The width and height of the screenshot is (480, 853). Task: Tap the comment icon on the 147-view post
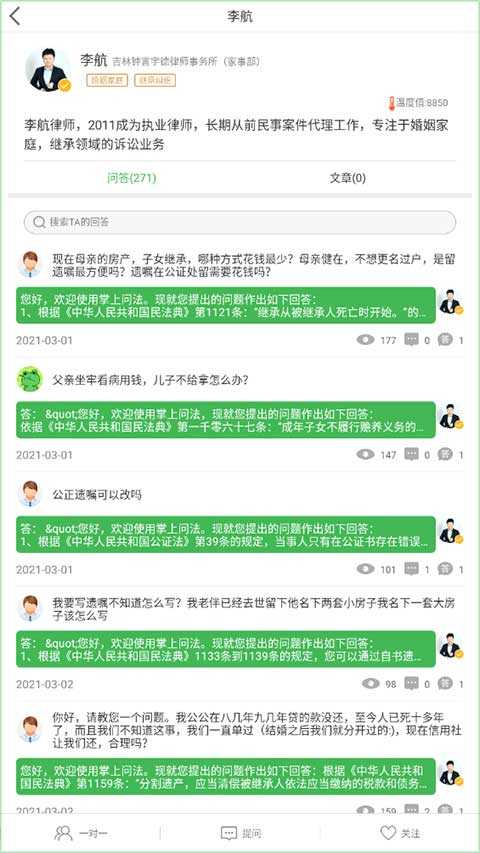coord(412,454)
